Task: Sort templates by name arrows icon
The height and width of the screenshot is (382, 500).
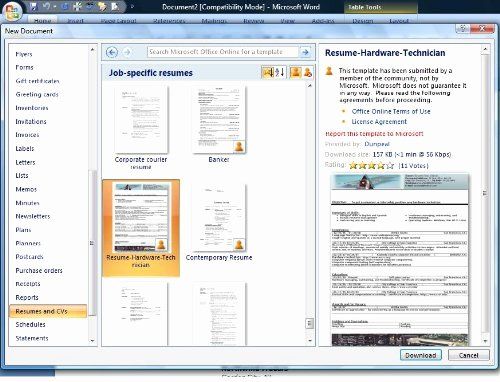Action: (280, 72)
